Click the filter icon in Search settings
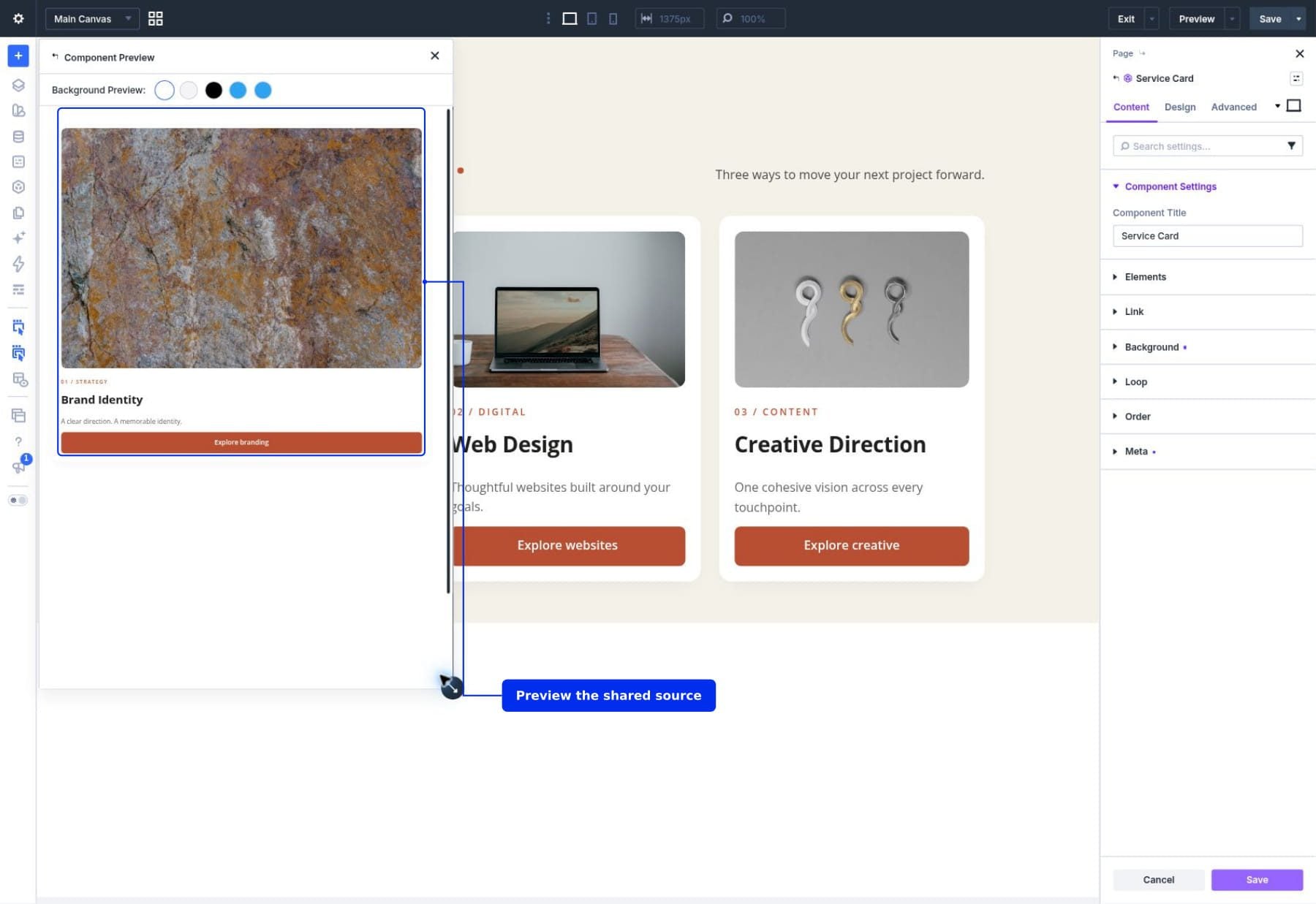The height and width of the screenshot is (904, 1316). point(1291,145)
